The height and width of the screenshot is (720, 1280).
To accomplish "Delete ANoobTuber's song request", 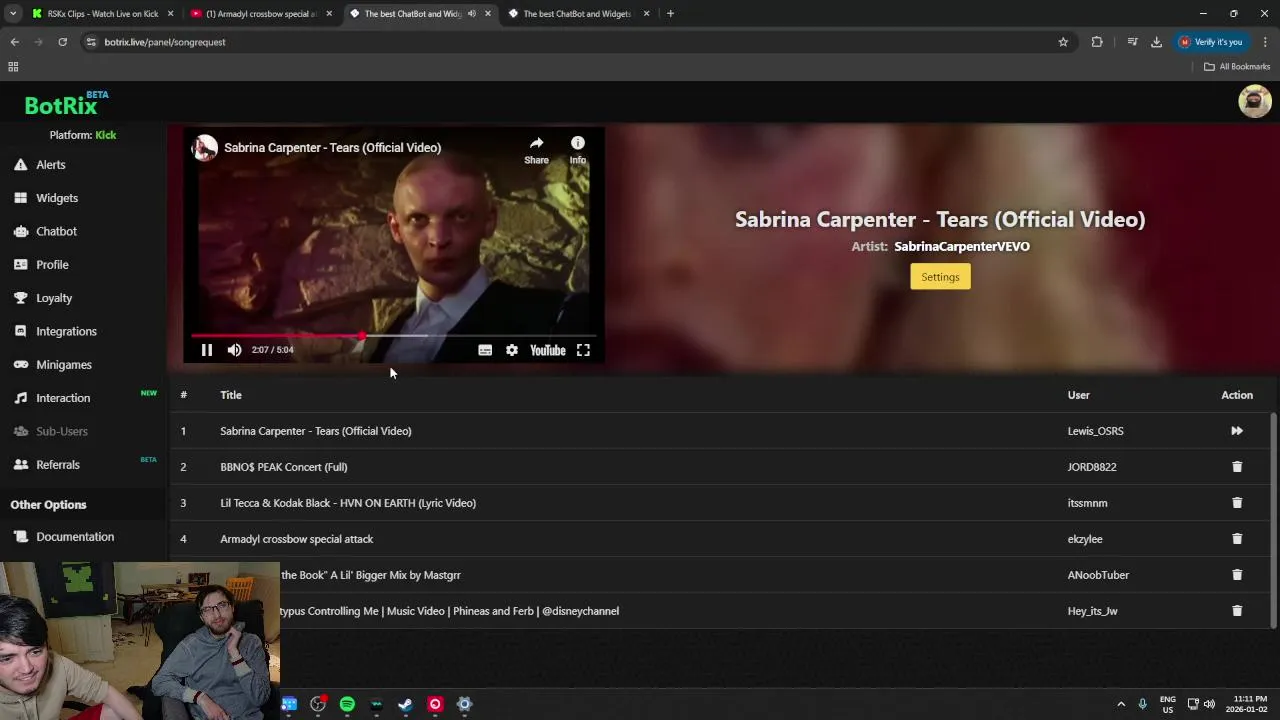I will 1237,575.
